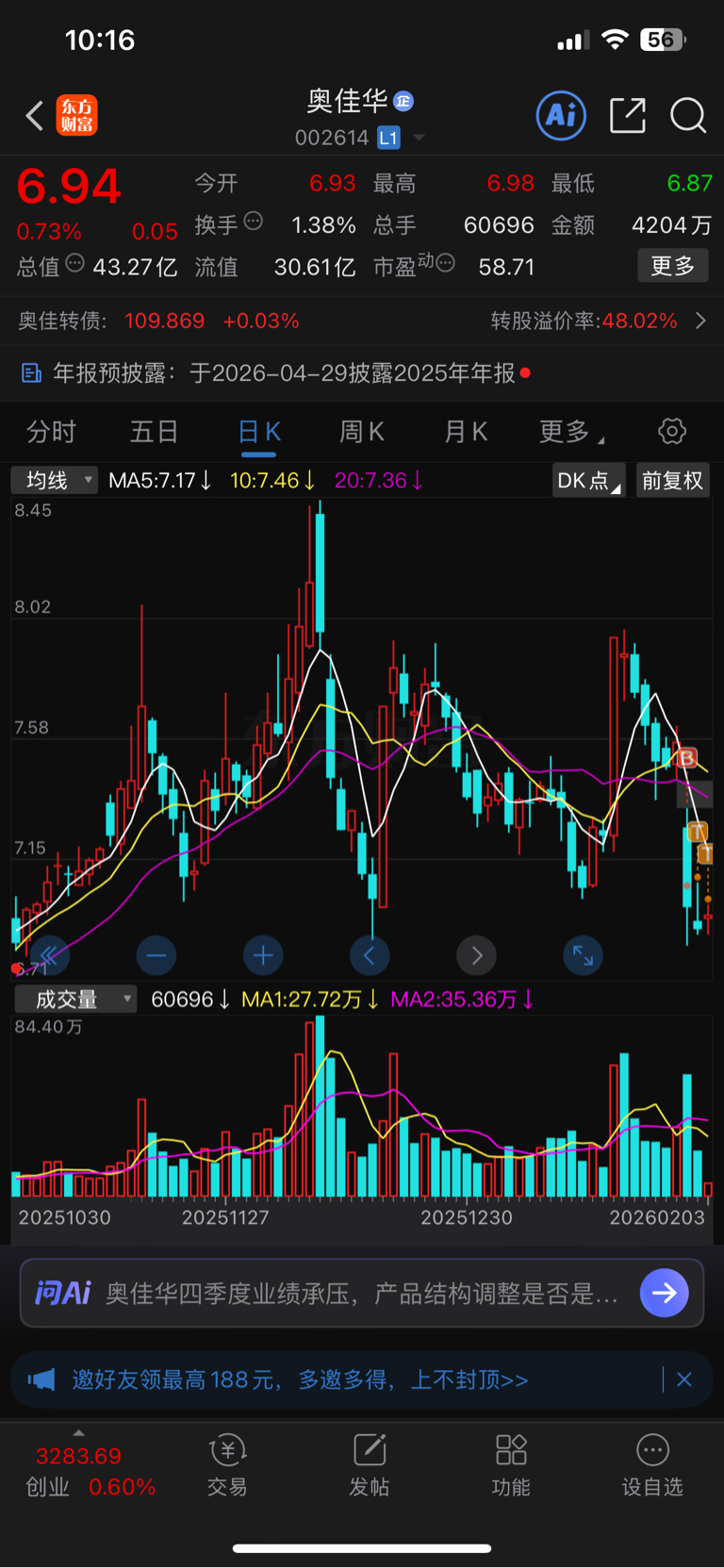Zoom out chart with minus icon
The width and height of the screenshot is (724, 1568).
(156, 956)
